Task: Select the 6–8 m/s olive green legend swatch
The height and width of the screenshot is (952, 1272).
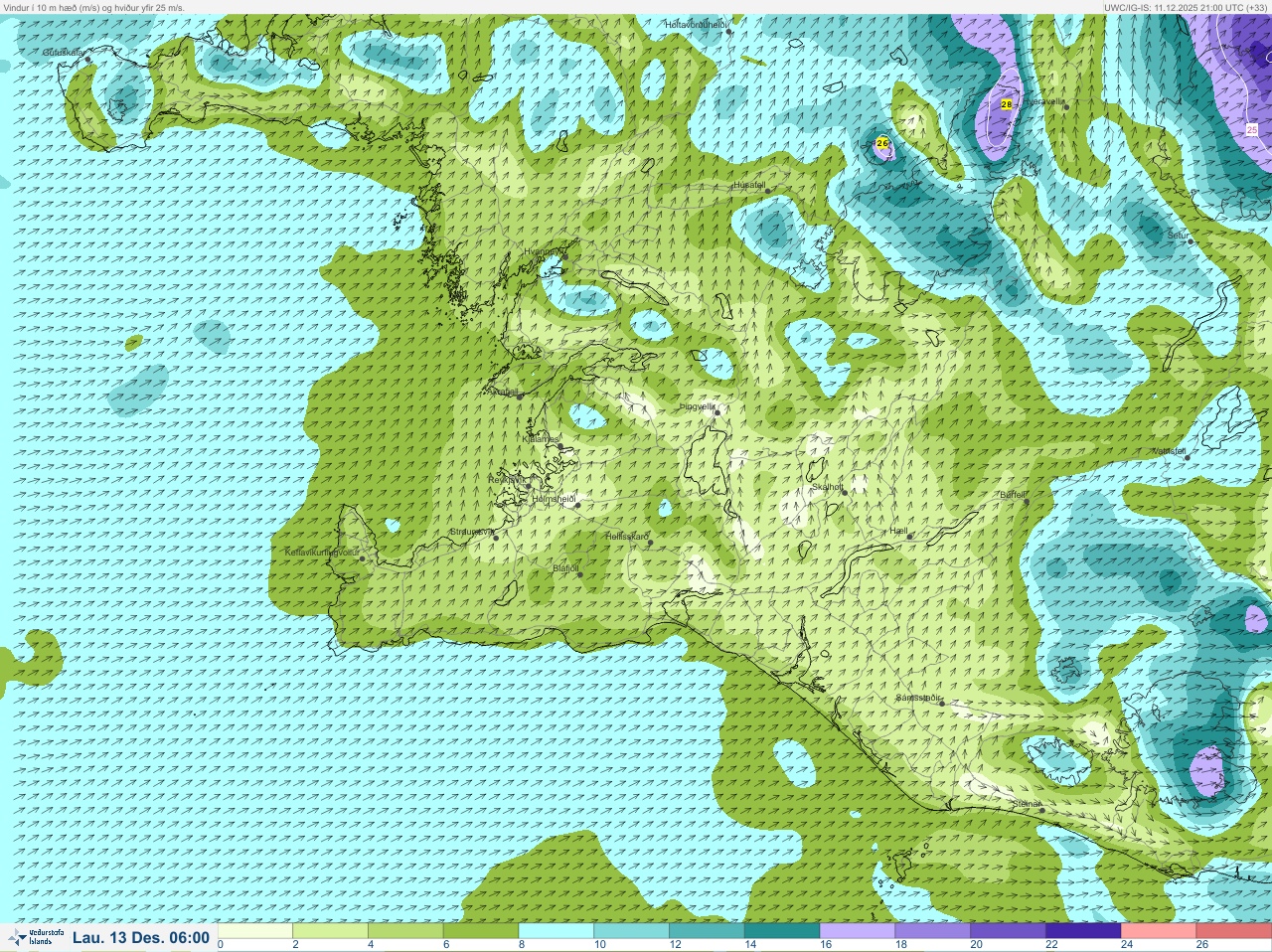Action: (x=481, y=931)
